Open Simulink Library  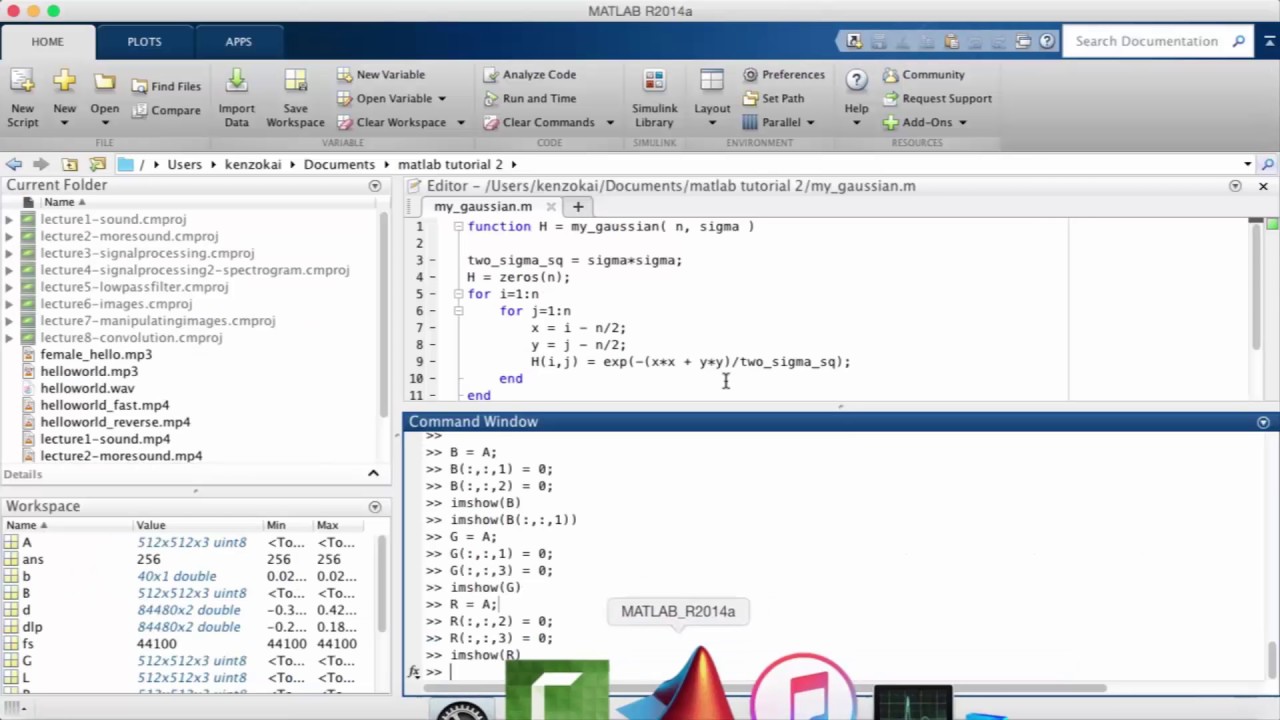(x=654, y=99)
